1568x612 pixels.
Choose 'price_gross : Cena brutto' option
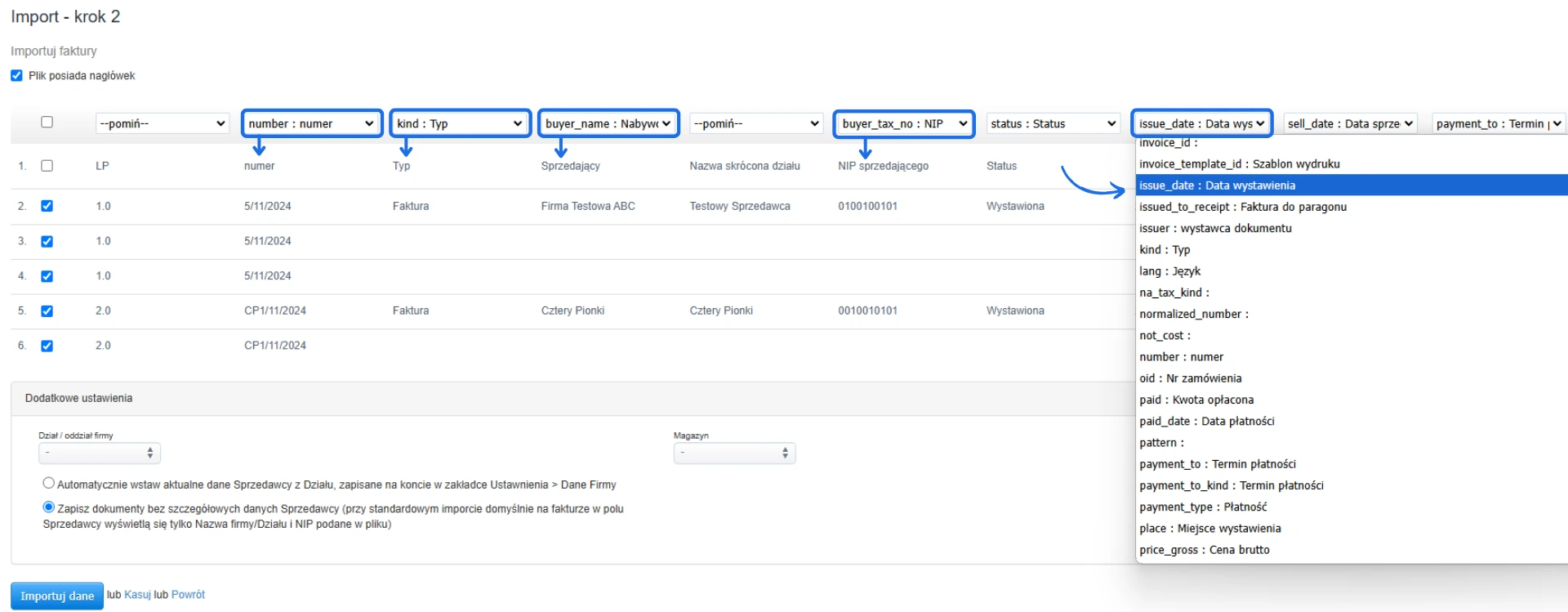click(x=1204, y=550)
